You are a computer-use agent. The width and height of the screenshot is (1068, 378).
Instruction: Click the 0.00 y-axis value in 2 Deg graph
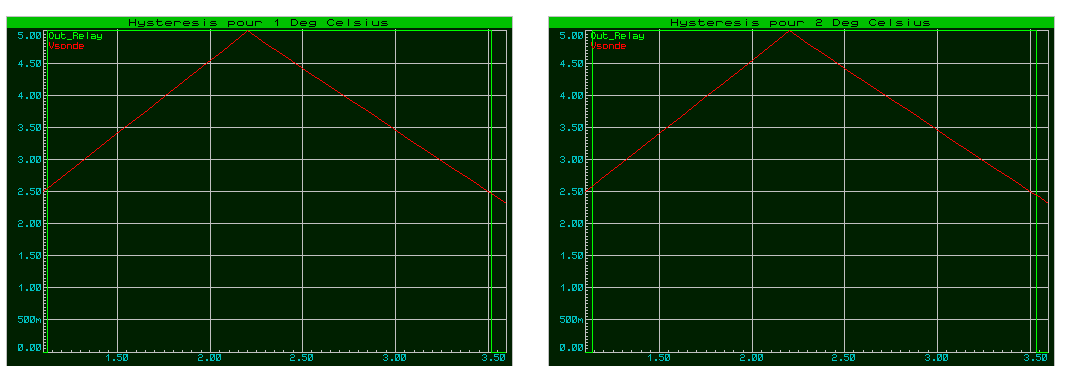(571, 347)
